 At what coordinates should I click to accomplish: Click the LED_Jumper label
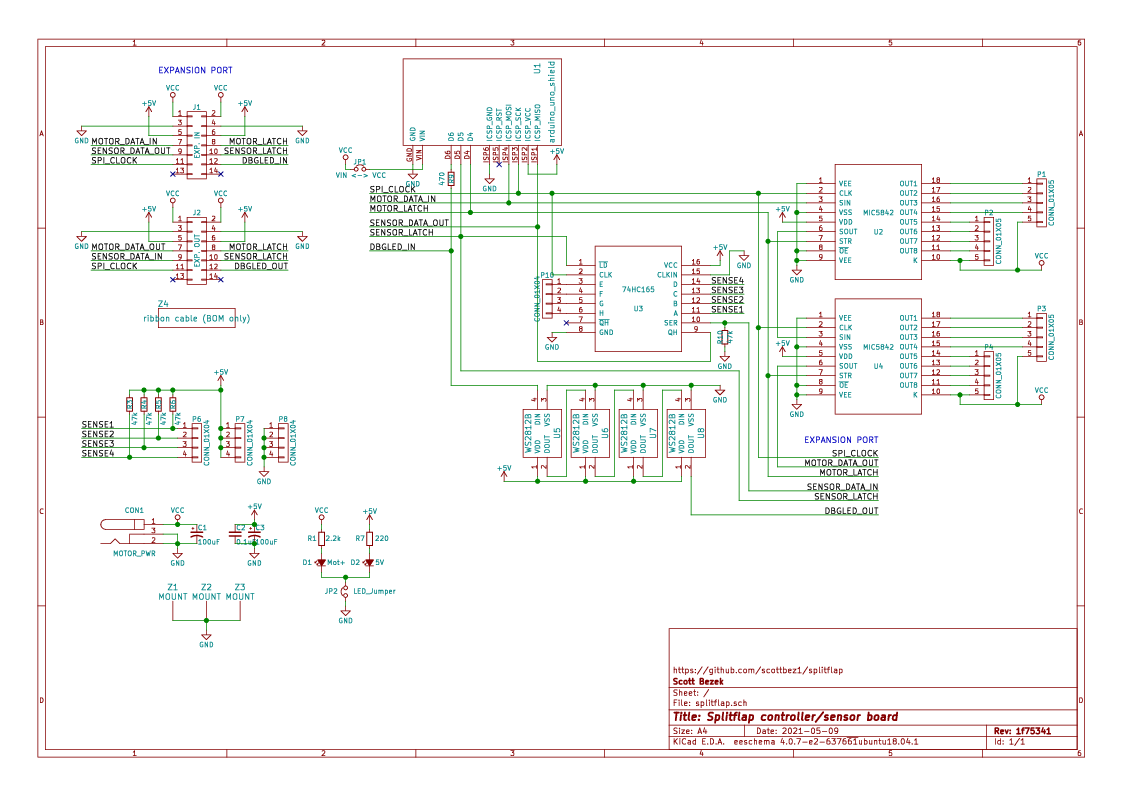pyautogui.click(x=374, y=592)
